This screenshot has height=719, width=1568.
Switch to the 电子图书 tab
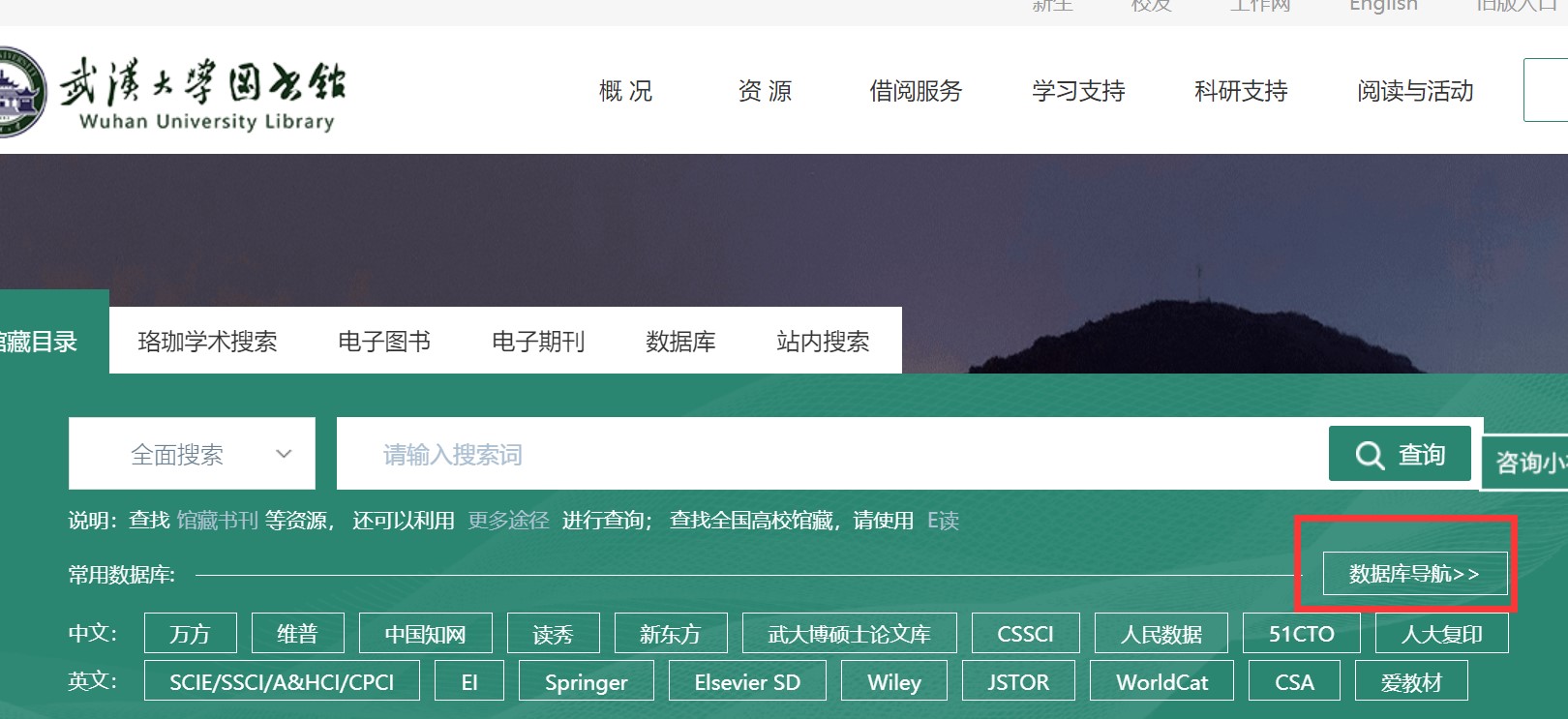click(x=384, y=342)
